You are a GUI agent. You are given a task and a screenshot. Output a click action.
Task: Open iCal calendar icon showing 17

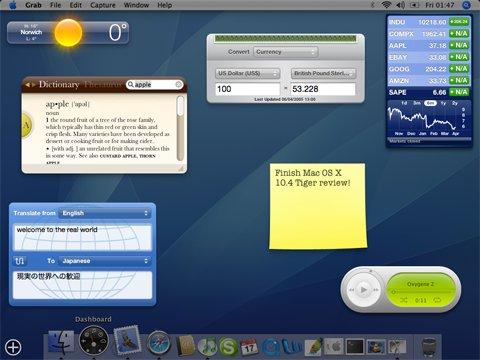coord(249,347)
